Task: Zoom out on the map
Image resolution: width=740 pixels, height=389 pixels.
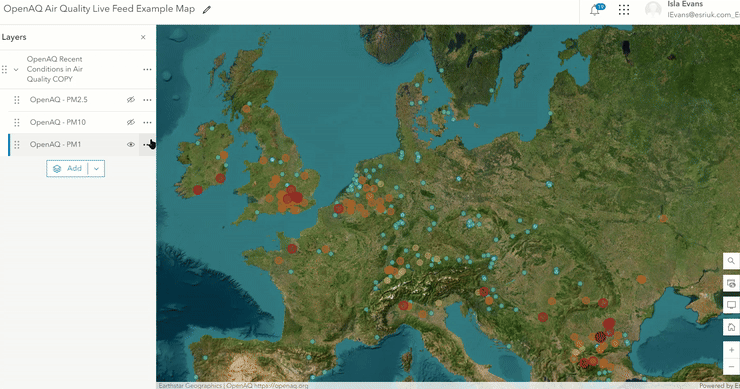Action: tap(731, 366)
